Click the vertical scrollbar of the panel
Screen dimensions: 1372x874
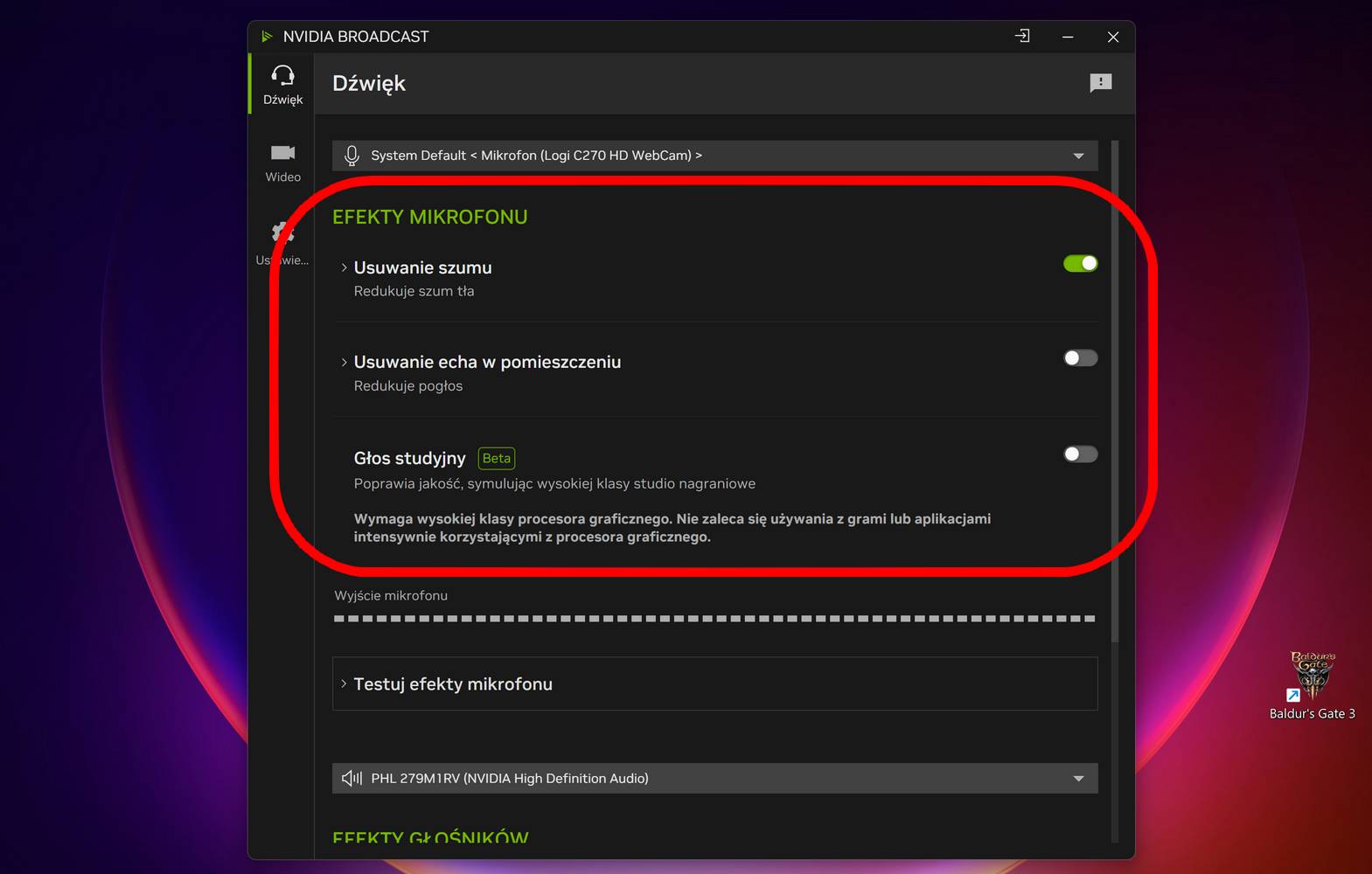(1115, 391)
